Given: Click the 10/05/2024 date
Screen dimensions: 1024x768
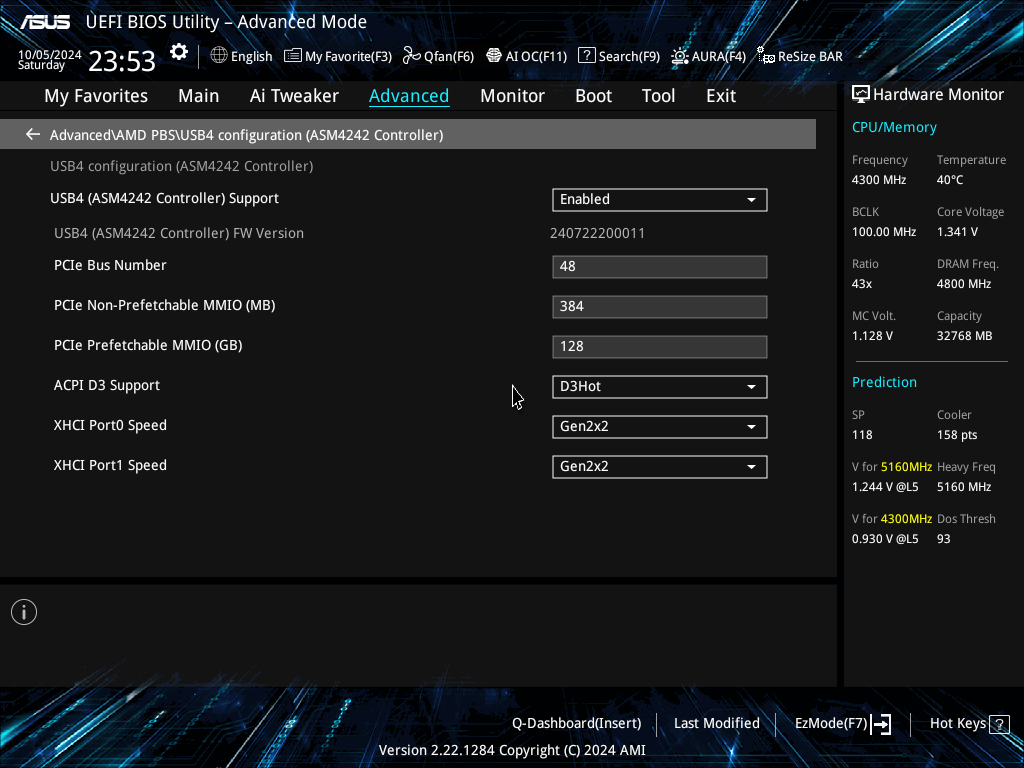Looking at the screenshot, I should [50, 55].
